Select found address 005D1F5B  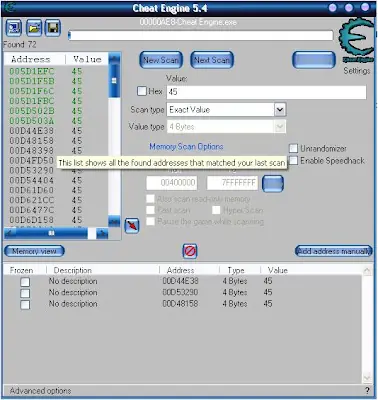point(32,81)
